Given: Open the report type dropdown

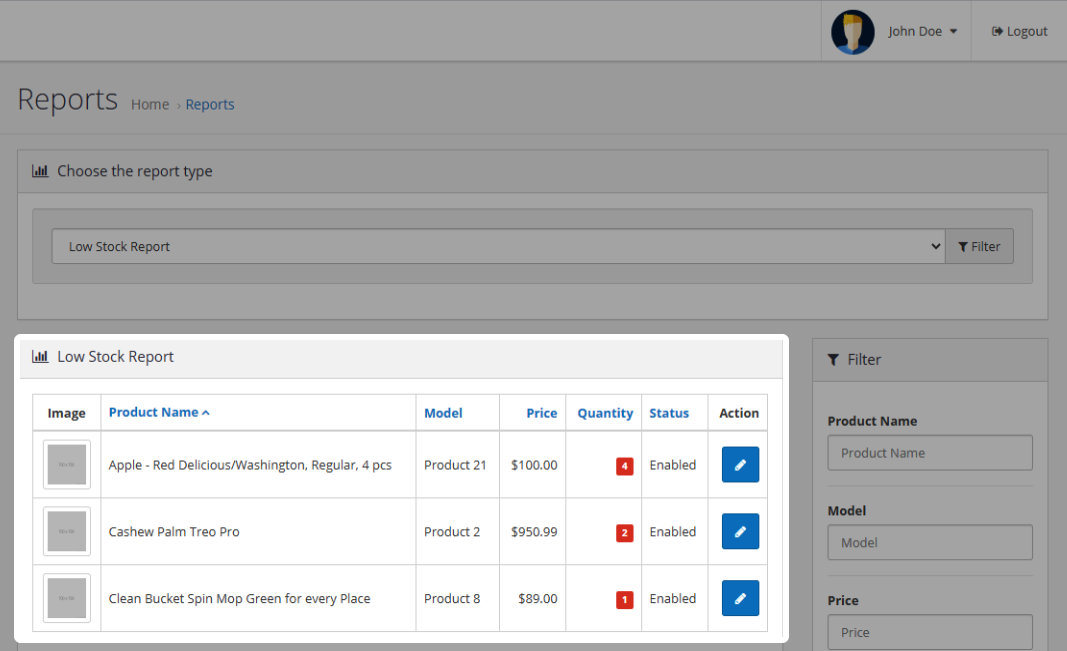Looking at the screenshot, I should [x=497, y=247].
